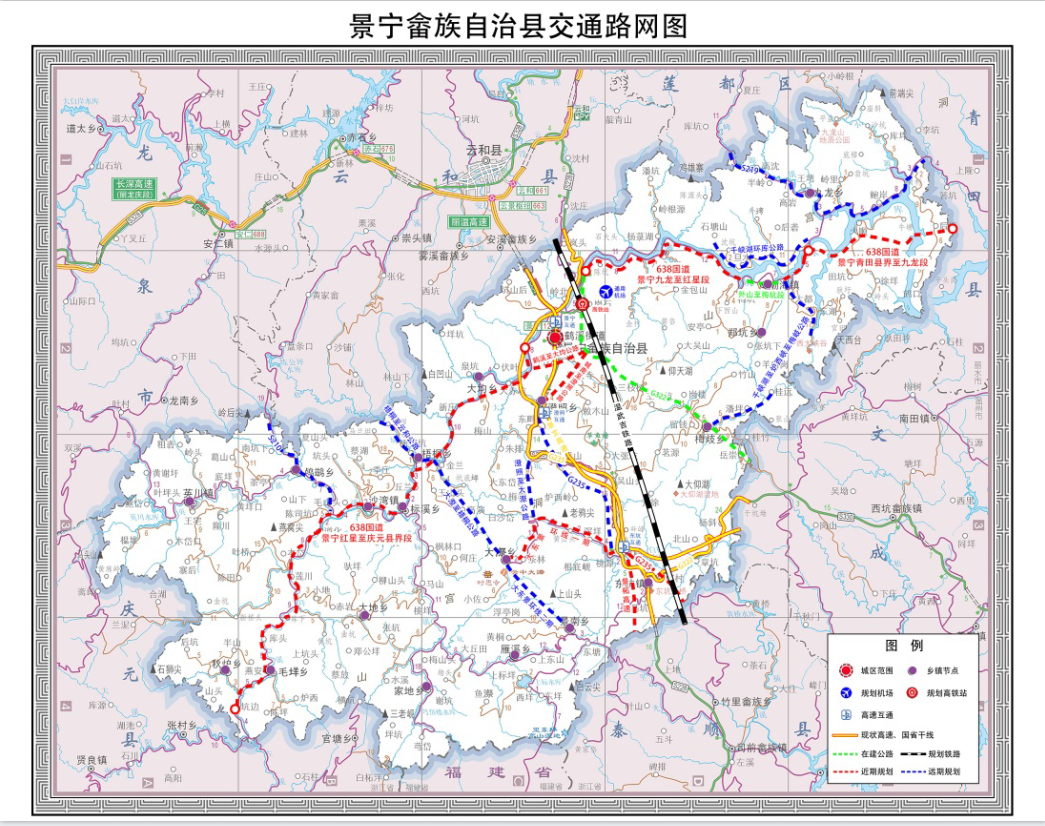Click the blue planned airport icon on map
Image resolution: width=1045 pixels, height=826 pixels.
(x=605, y=291)
